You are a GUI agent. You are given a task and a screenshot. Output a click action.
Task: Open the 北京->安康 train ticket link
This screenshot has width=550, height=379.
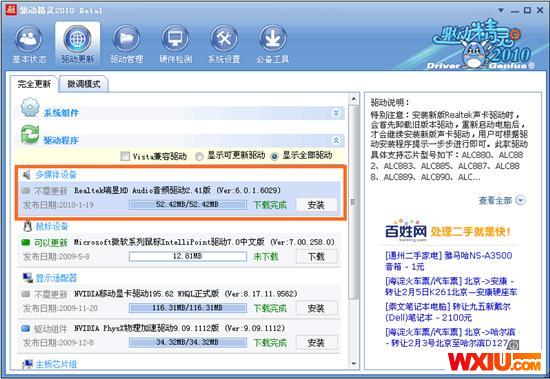click(451, 286)
